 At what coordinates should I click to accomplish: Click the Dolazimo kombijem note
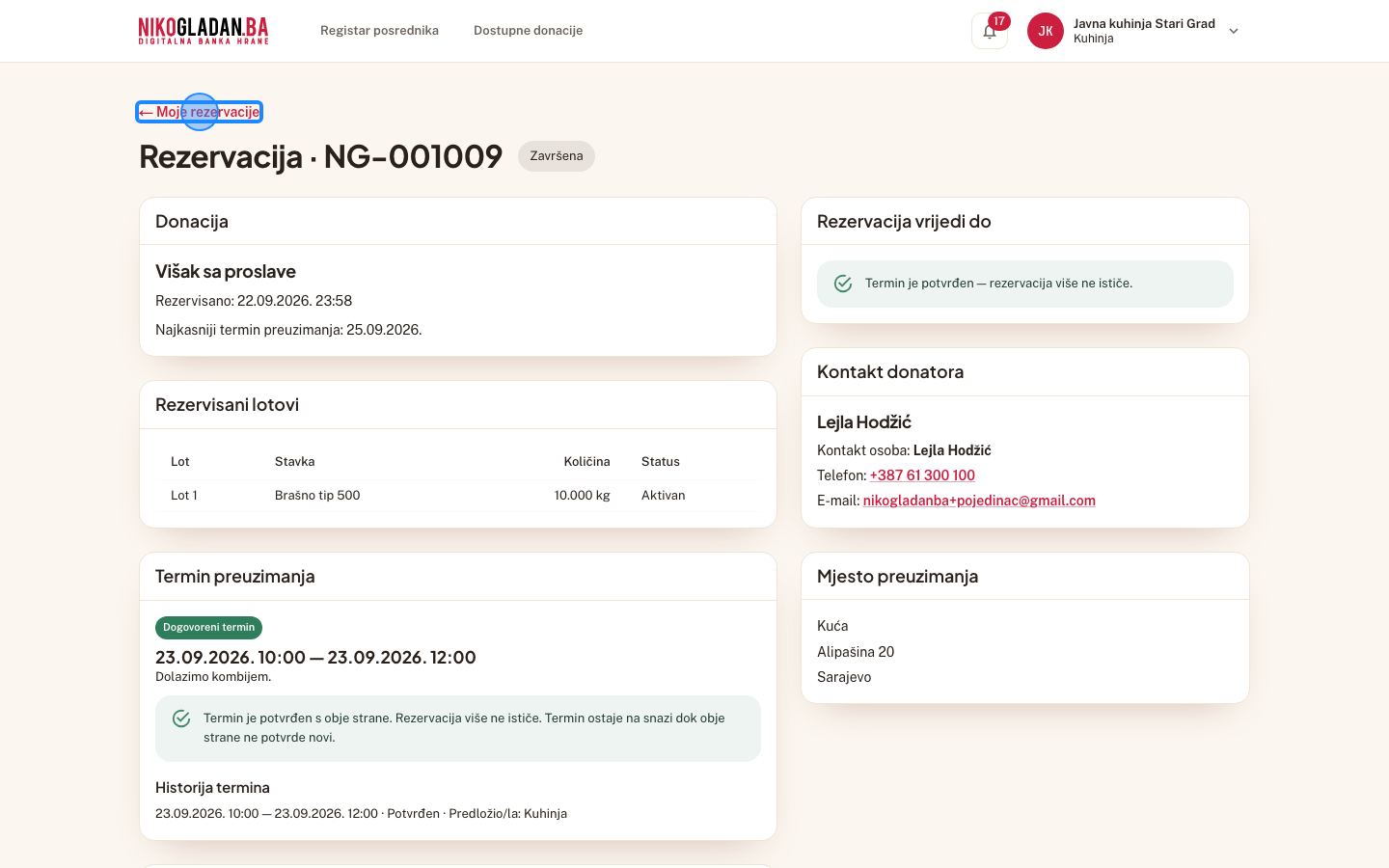pos(213,677)
